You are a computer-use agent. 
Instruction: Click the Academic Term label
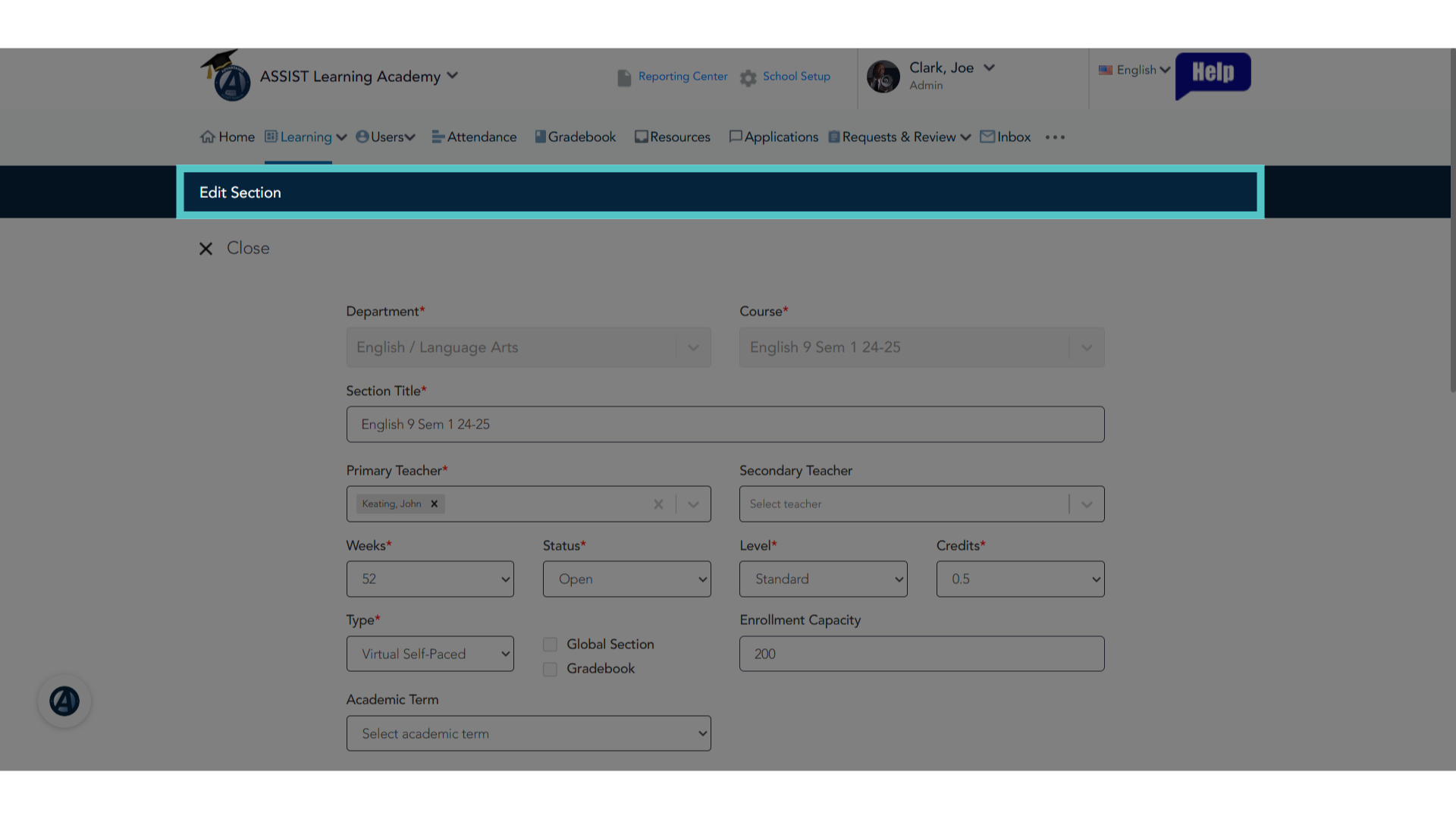[392, 700]
